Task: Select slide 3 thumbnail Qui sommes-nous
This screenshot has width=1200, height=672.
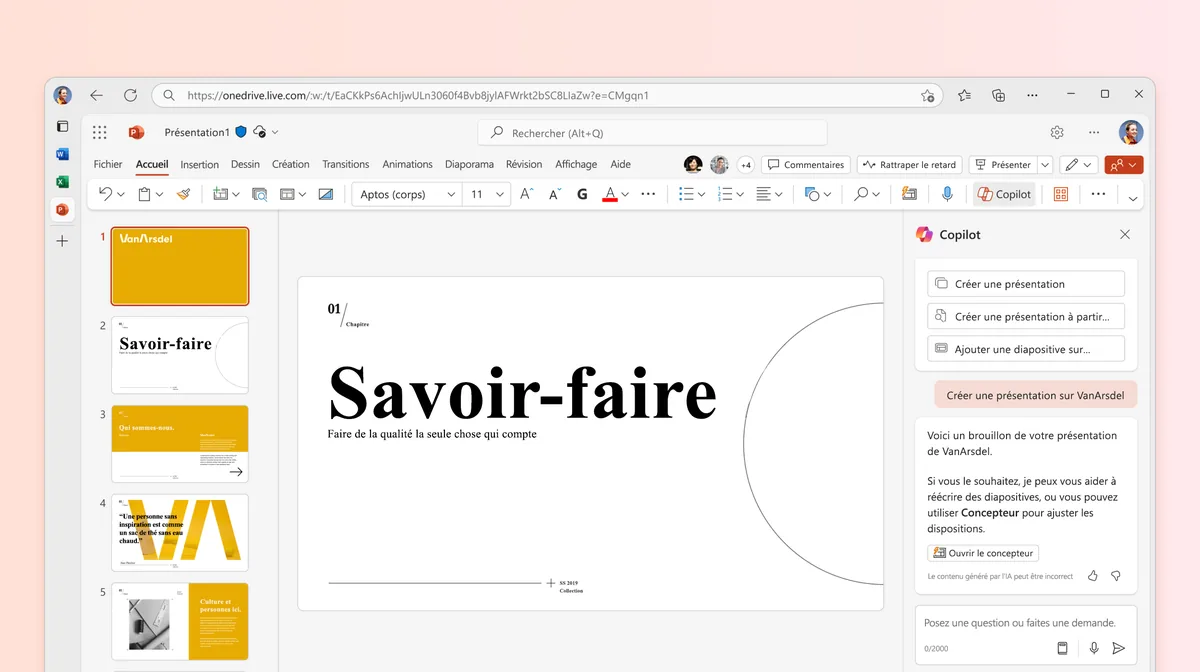Action: 180,444
